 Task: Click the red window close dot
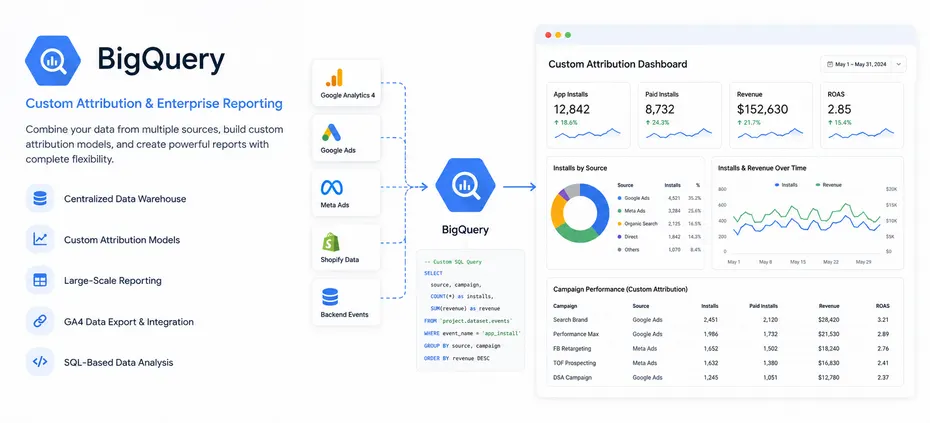pos(548,35)
